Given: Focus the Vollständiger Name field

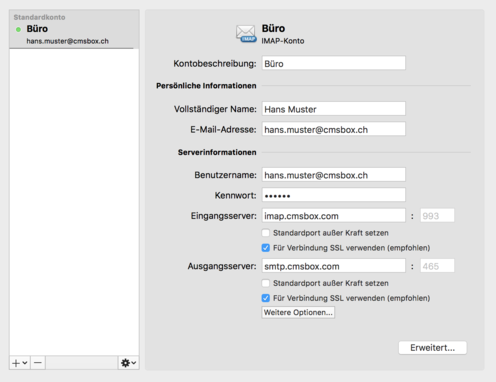Looking at the screenshot, I should pos(334,109).
